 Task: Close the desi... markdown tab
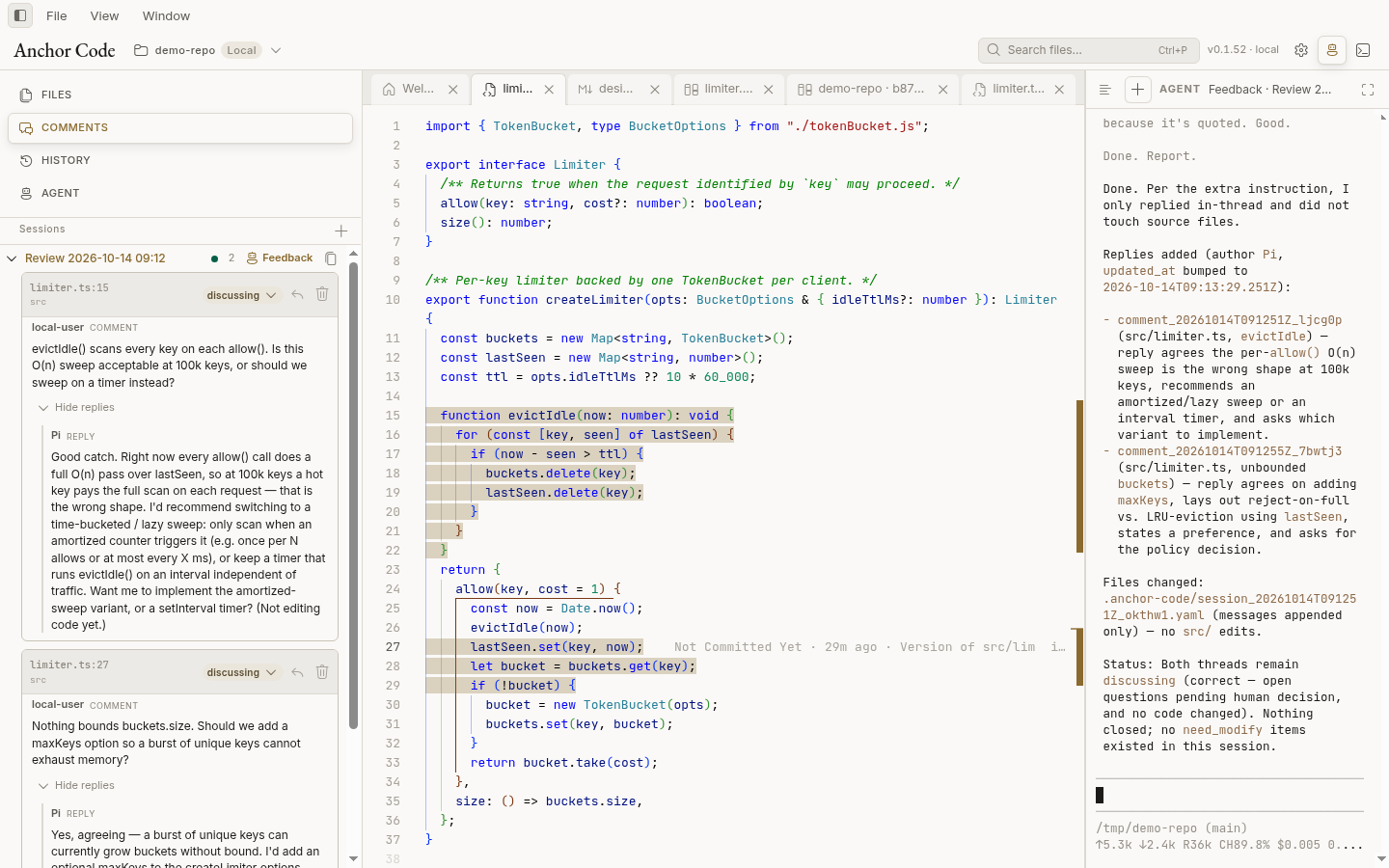click(655, 89)
